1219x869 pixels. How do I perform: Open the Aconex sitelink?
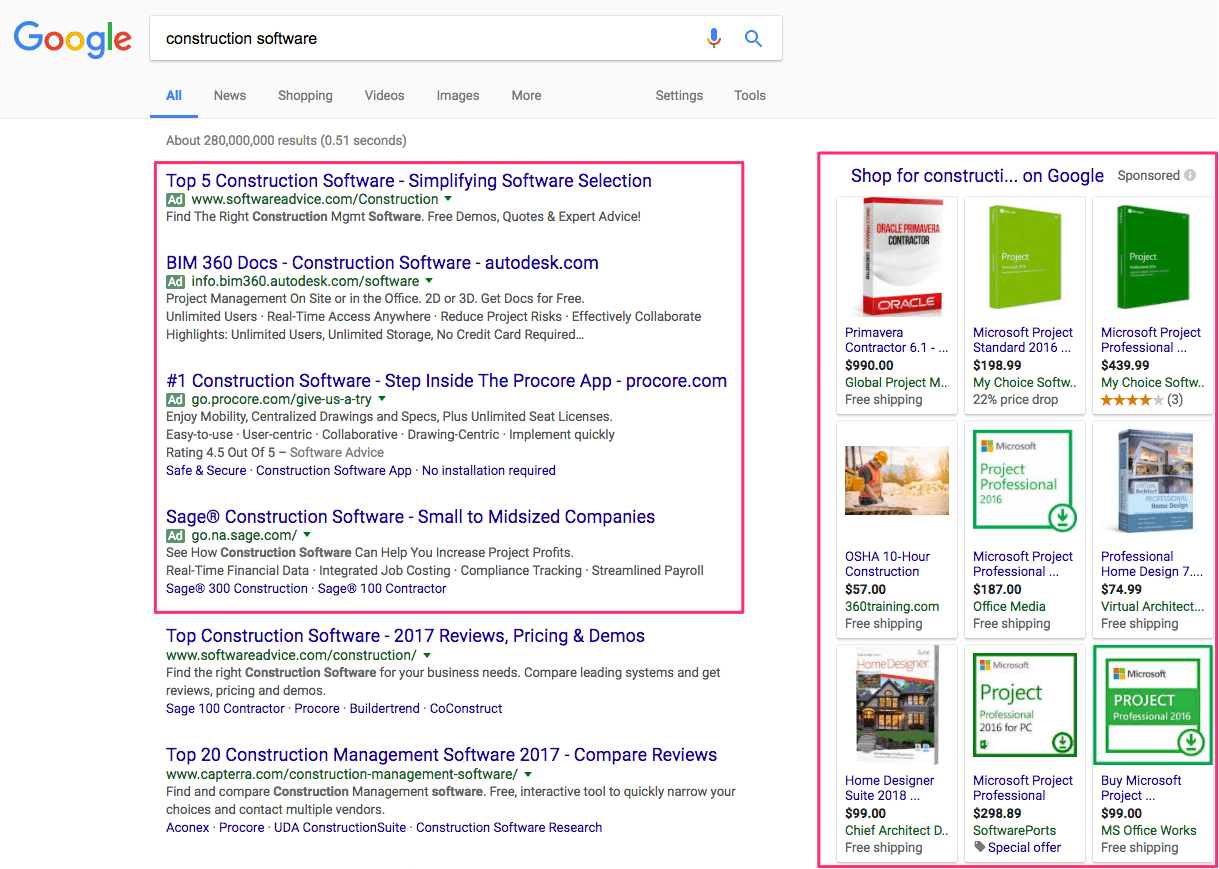(x=188, y=828)
